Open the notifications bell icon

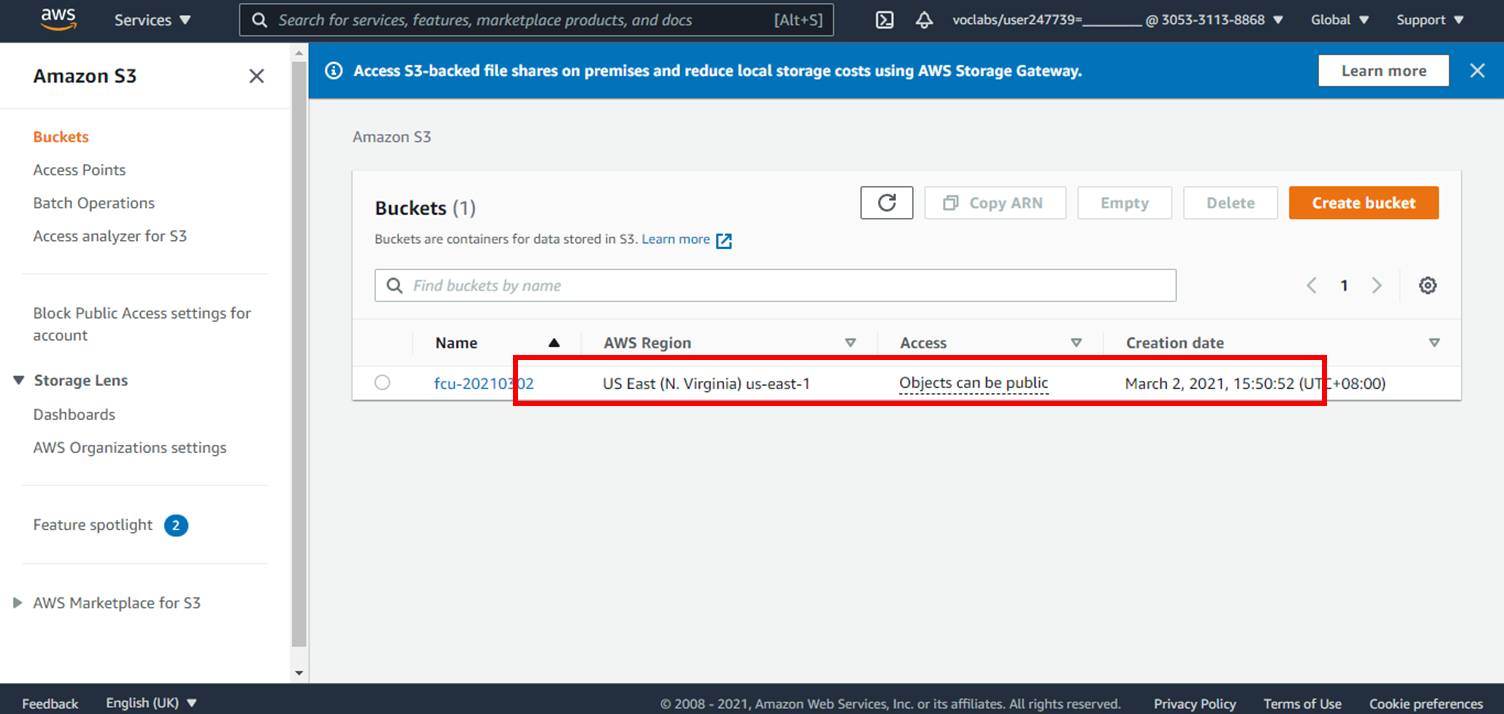click(924, 20)
